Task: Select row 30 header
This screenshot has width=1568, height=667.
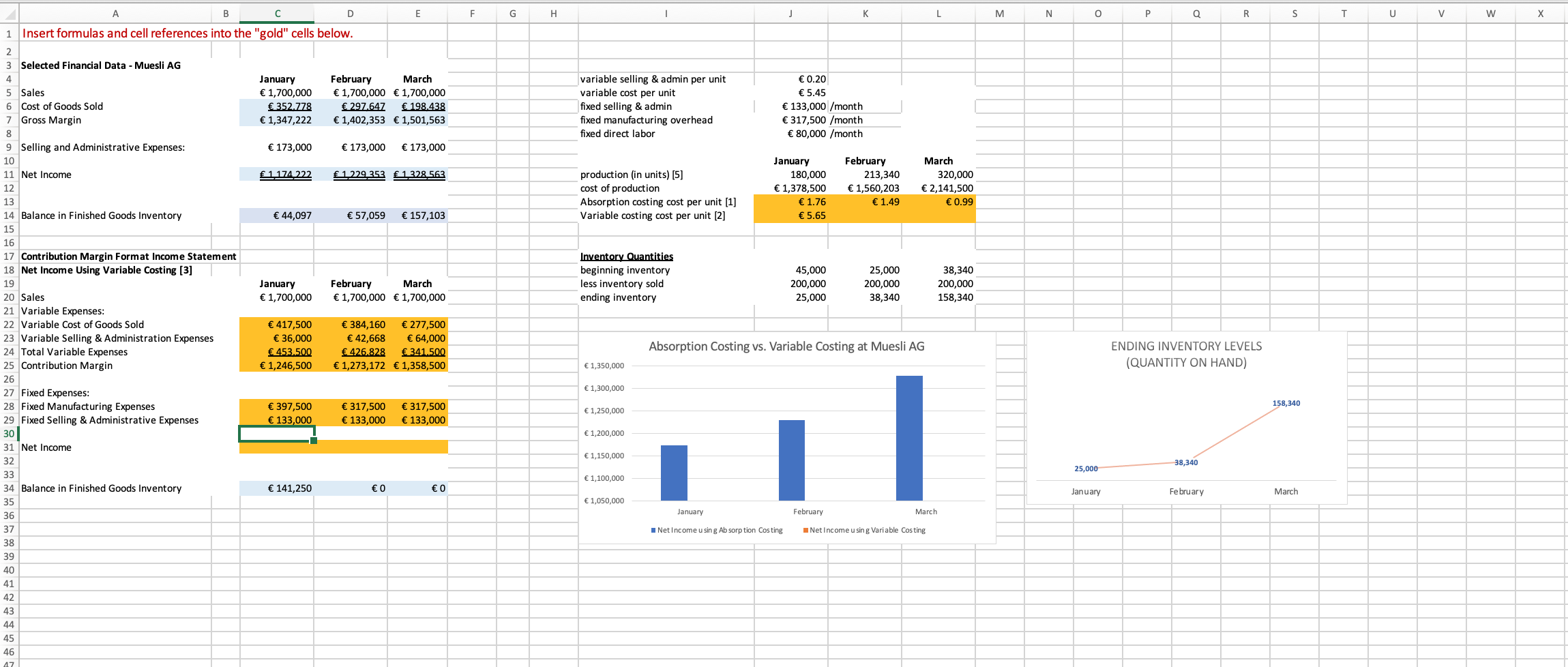Action: point(9,434)
